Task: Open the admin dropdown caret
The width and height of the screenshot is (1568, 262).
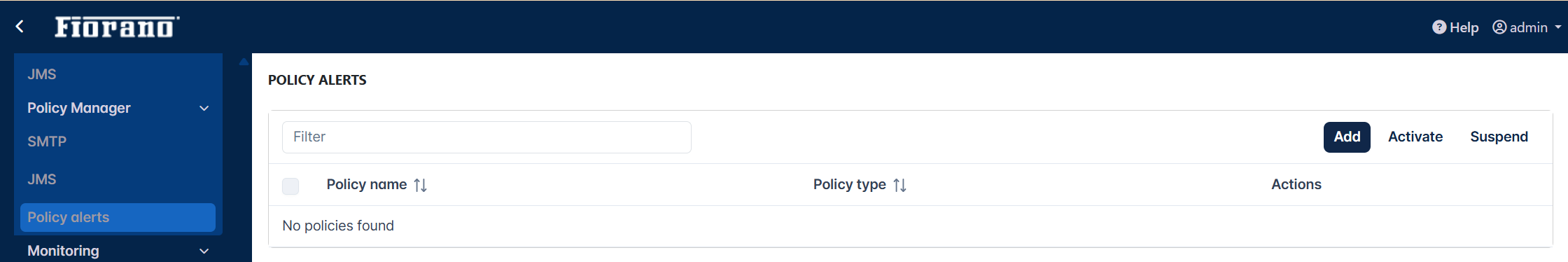Action: [1558, 27]
